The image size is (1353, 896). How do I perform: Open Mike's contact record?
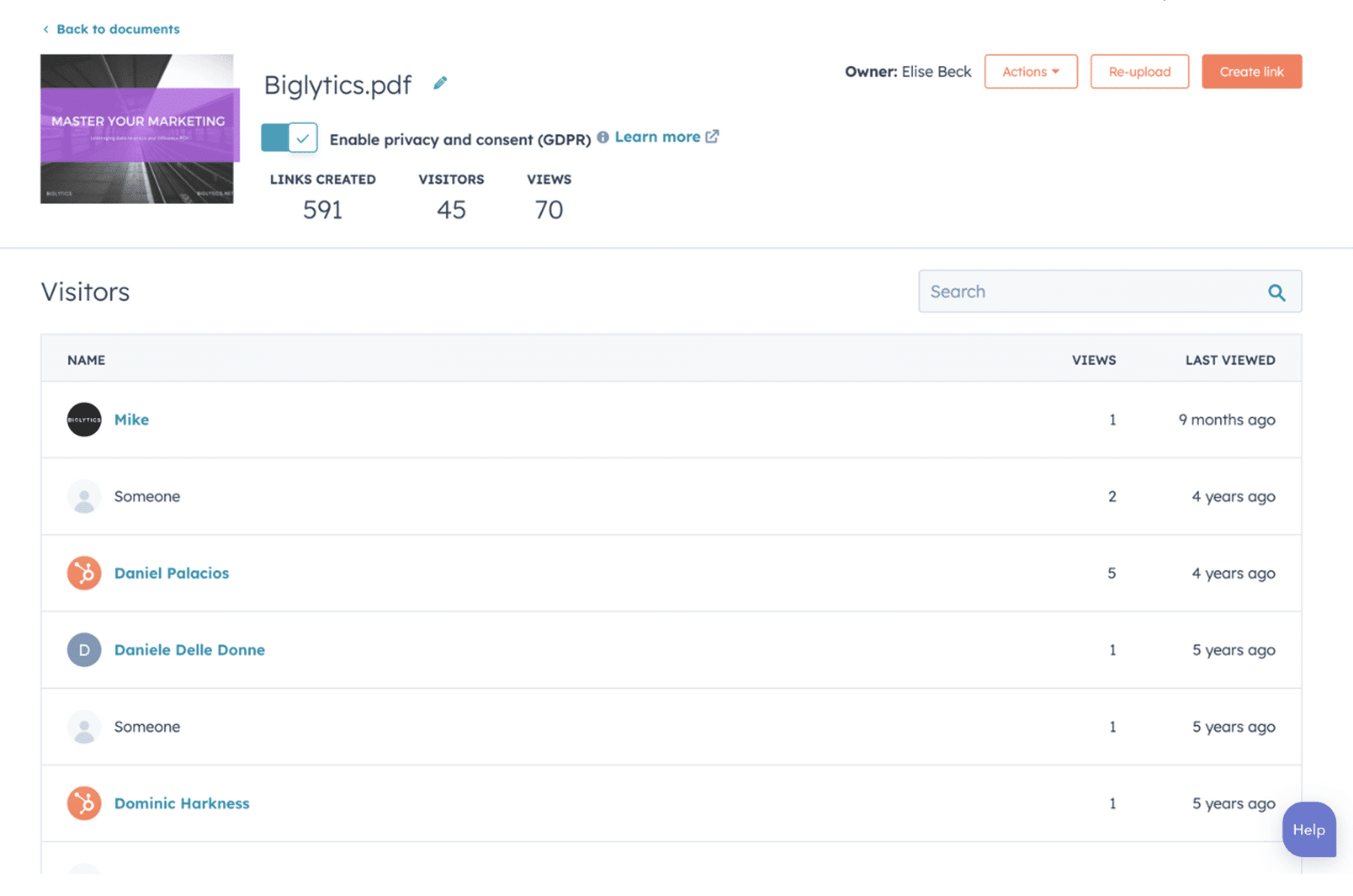click(131, 420)
